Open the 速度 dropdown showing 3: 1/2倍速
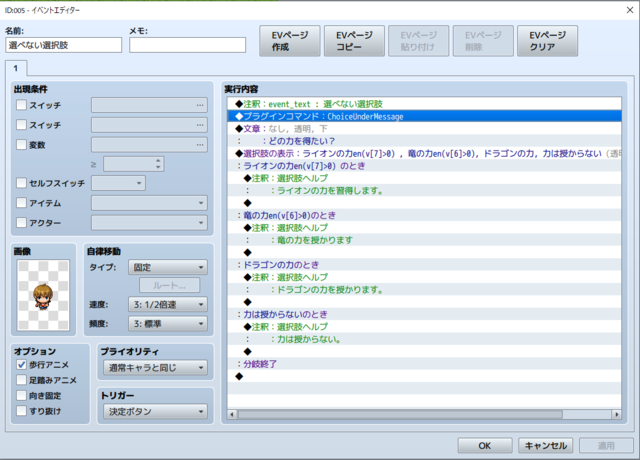The height and width of the screenshot is (460, 640). pos(168,304)
